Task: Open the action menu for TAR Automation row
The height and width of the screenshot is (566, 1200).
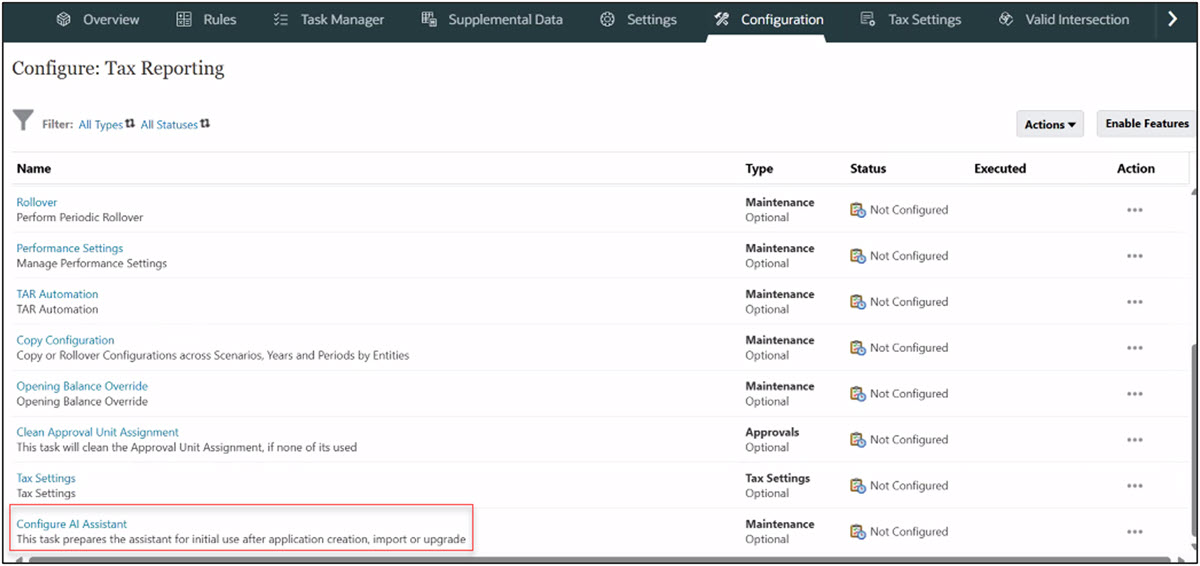Action: click(1134, 302)
